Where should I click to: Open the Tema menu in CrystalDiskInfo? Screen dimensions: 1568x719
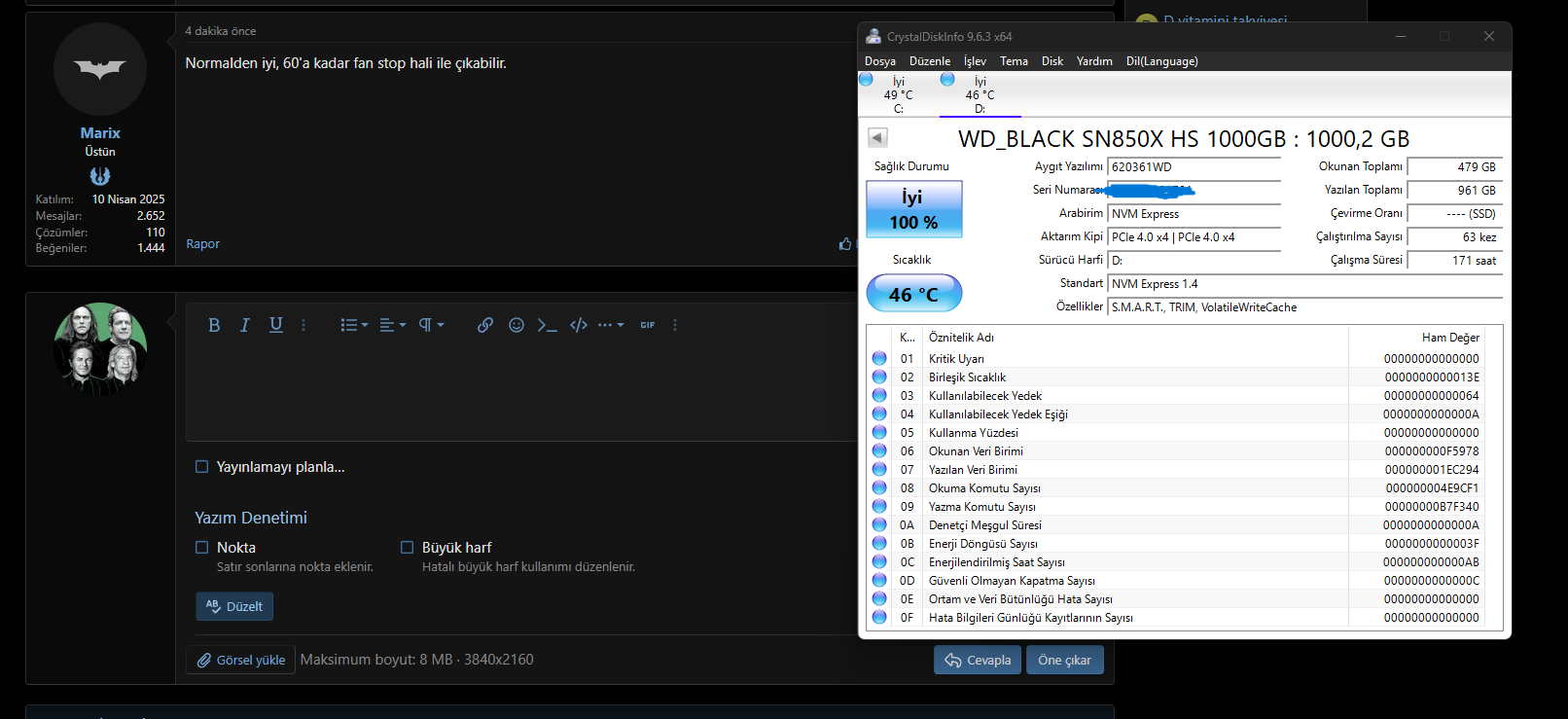1014,61
